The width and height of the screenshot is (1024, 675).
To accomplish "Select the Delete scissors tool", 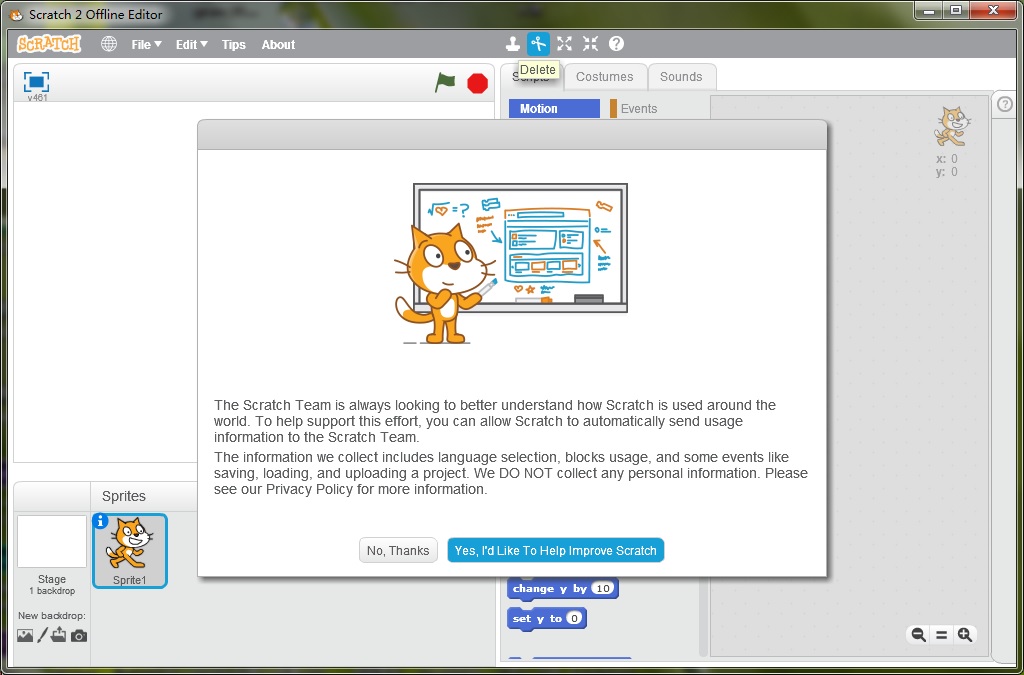I will [x=538, y=44].
